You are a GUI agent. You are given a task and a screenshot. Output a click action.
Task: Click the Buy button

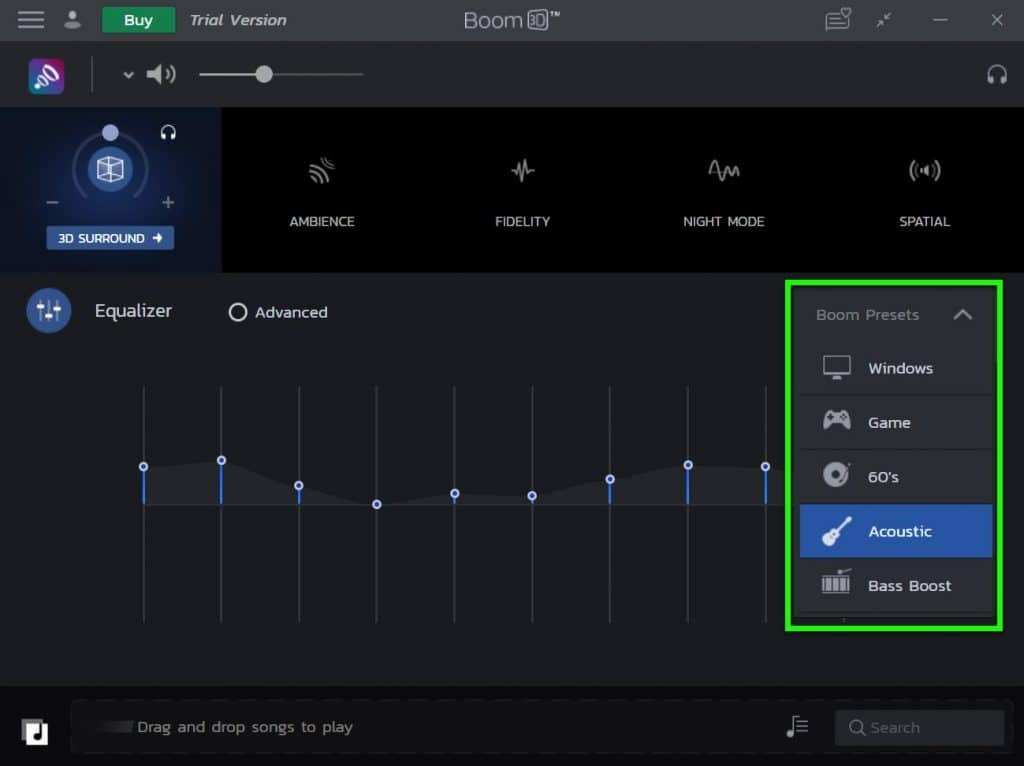(138, 19)
